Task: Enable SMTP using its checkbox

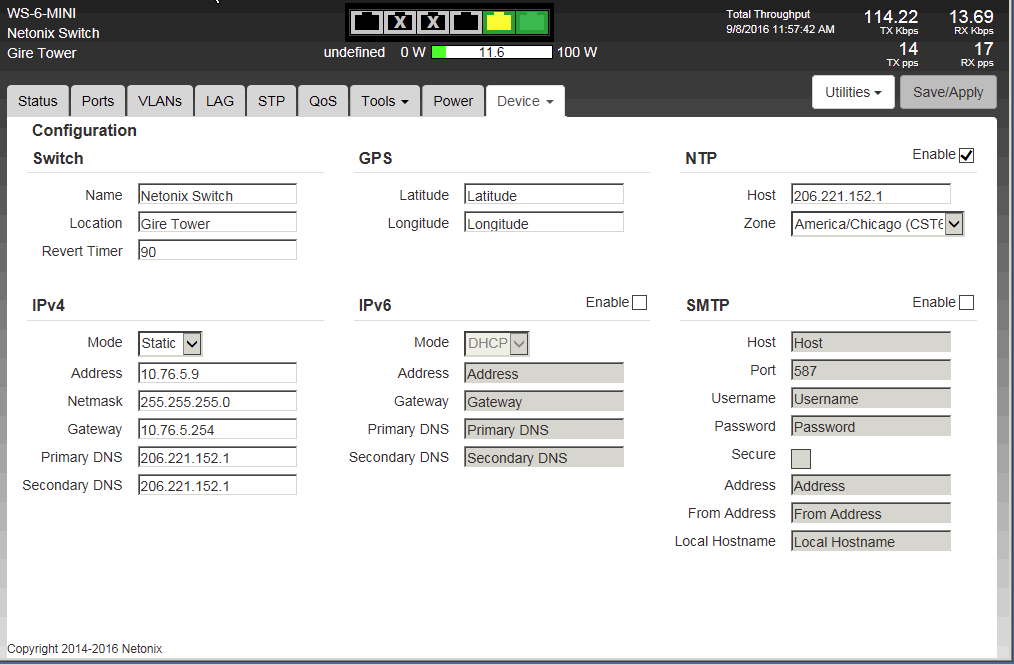Action: pyautogui.click(x=966, y=303)
